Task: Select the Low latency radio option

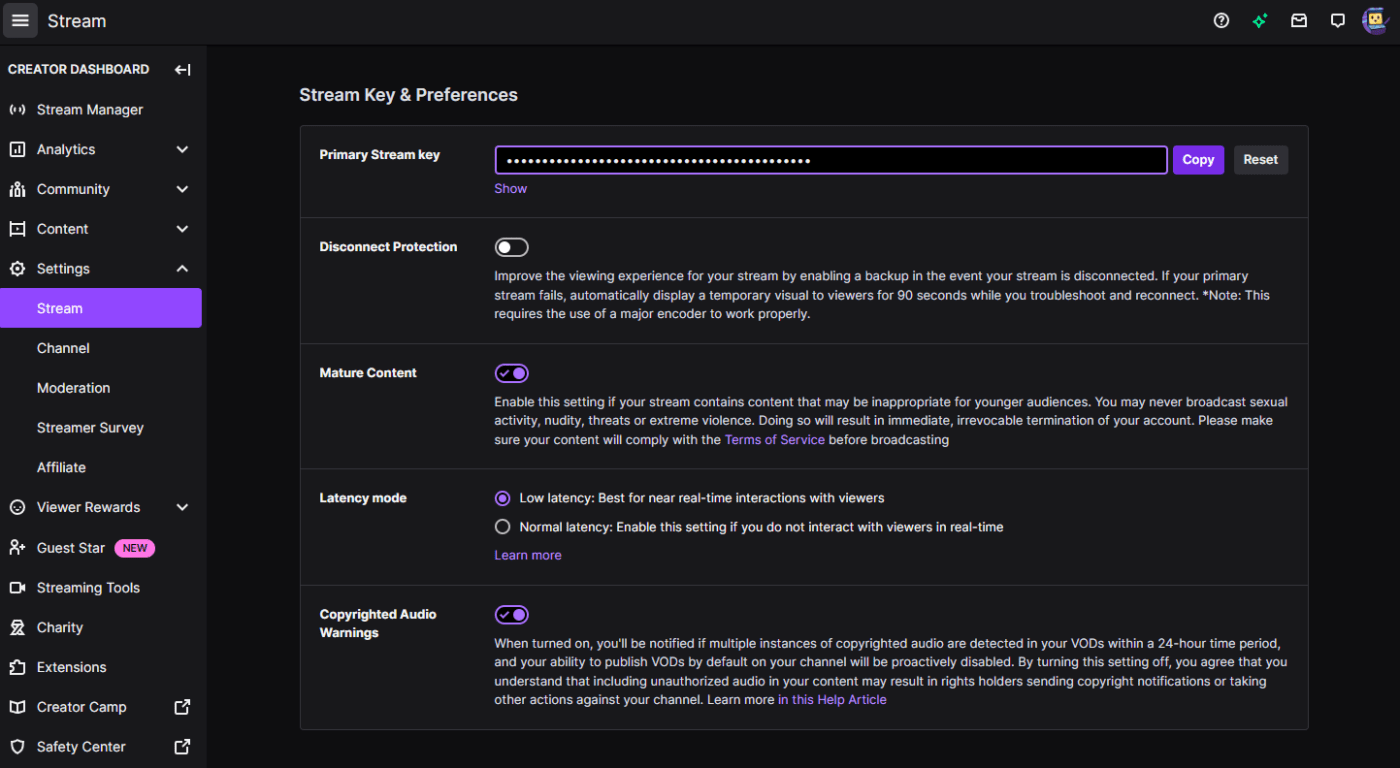Action: pos(502,498)
